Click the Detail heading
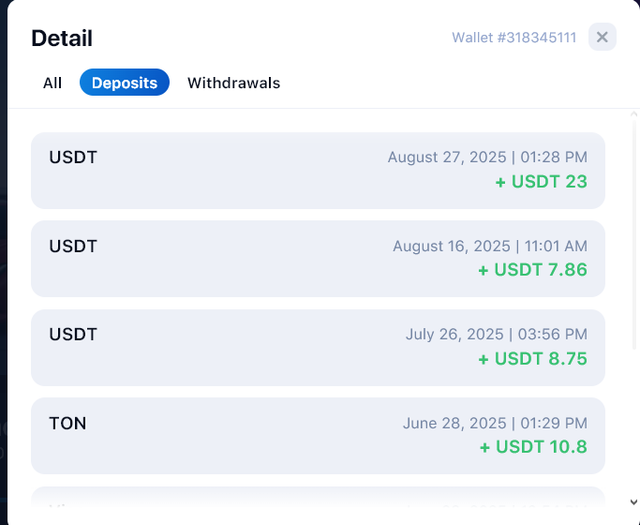The width and height of the screenshot is (640, 525). pos(62,38)
